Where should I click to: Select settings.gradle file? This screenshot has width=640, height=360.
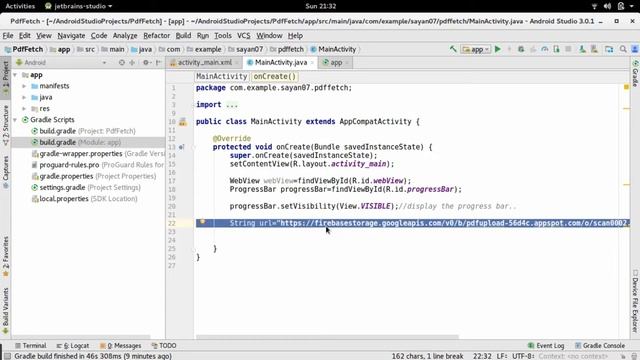coord(86,187)
